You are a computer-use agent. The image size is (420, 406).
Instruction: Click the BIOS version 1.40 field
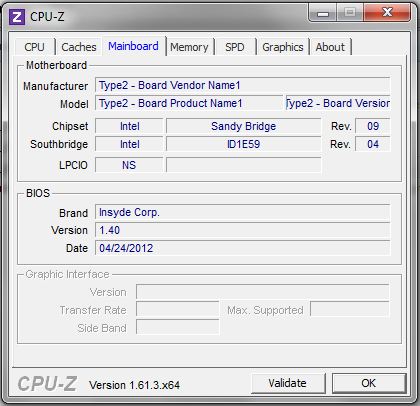(x=242, y=230)
